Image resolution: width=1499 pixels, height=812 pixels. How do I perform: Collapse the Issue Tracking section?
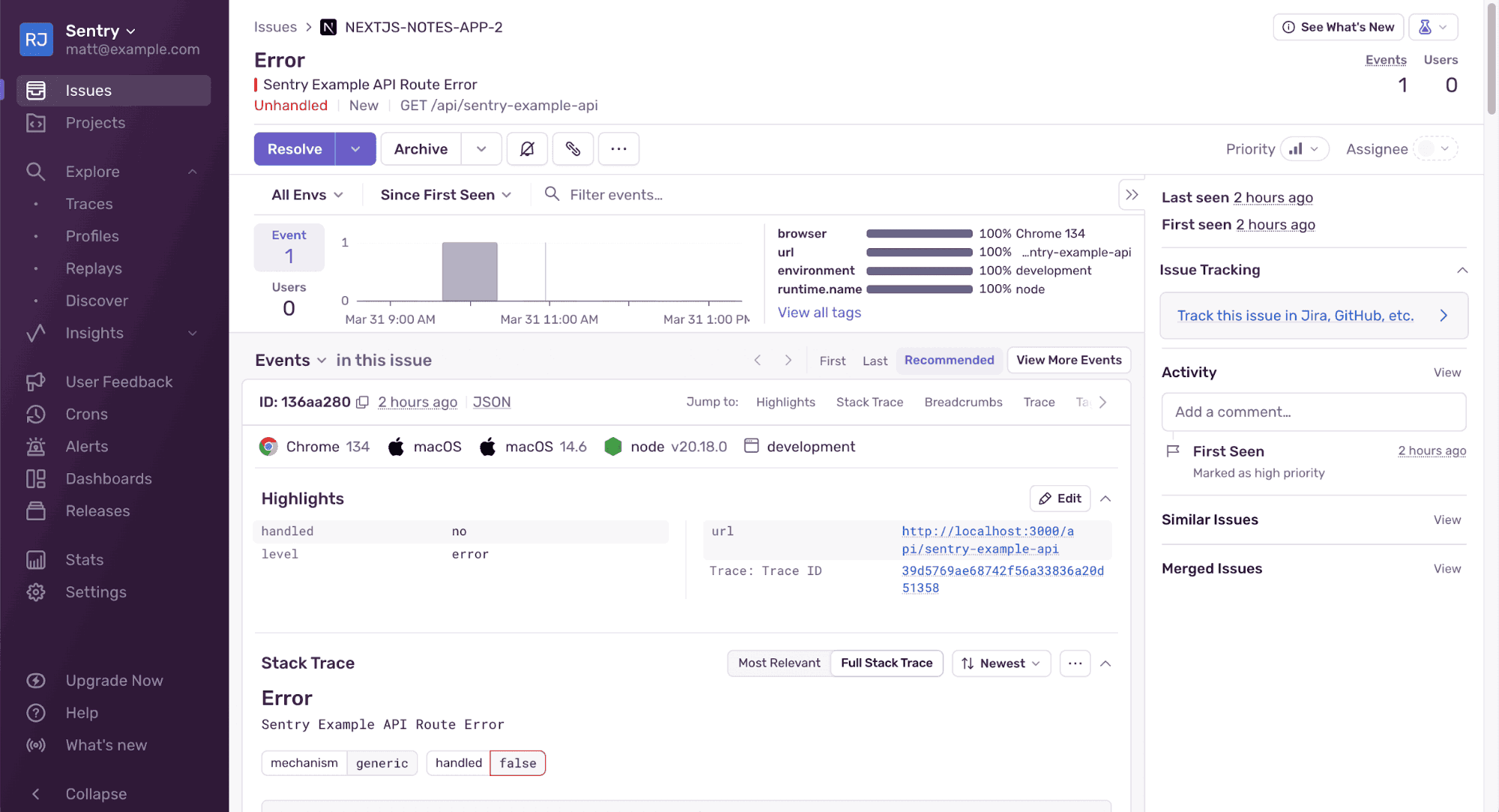(x=1462, y=271)
